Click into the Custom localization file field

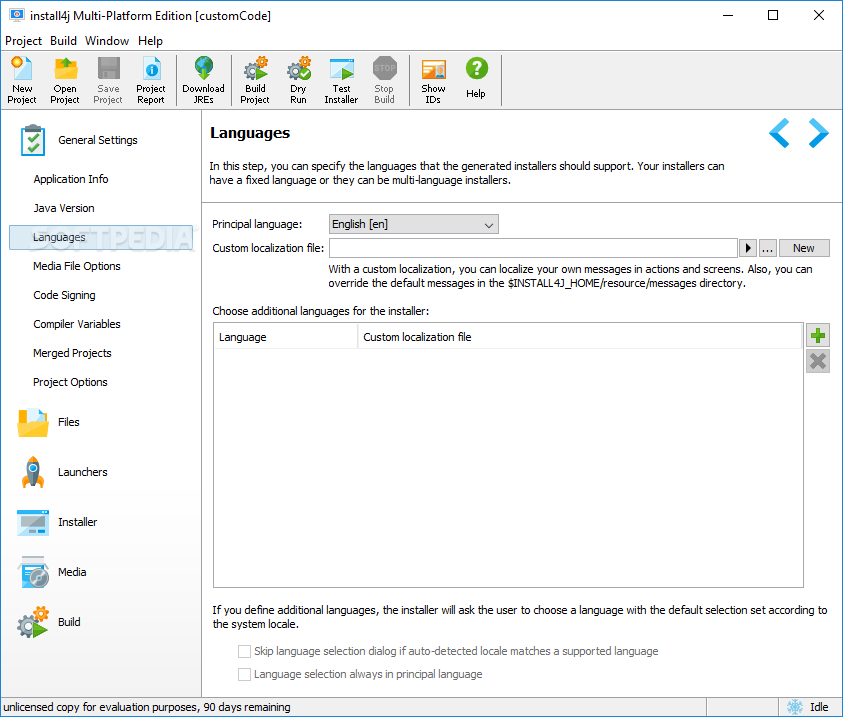[533, 248]
